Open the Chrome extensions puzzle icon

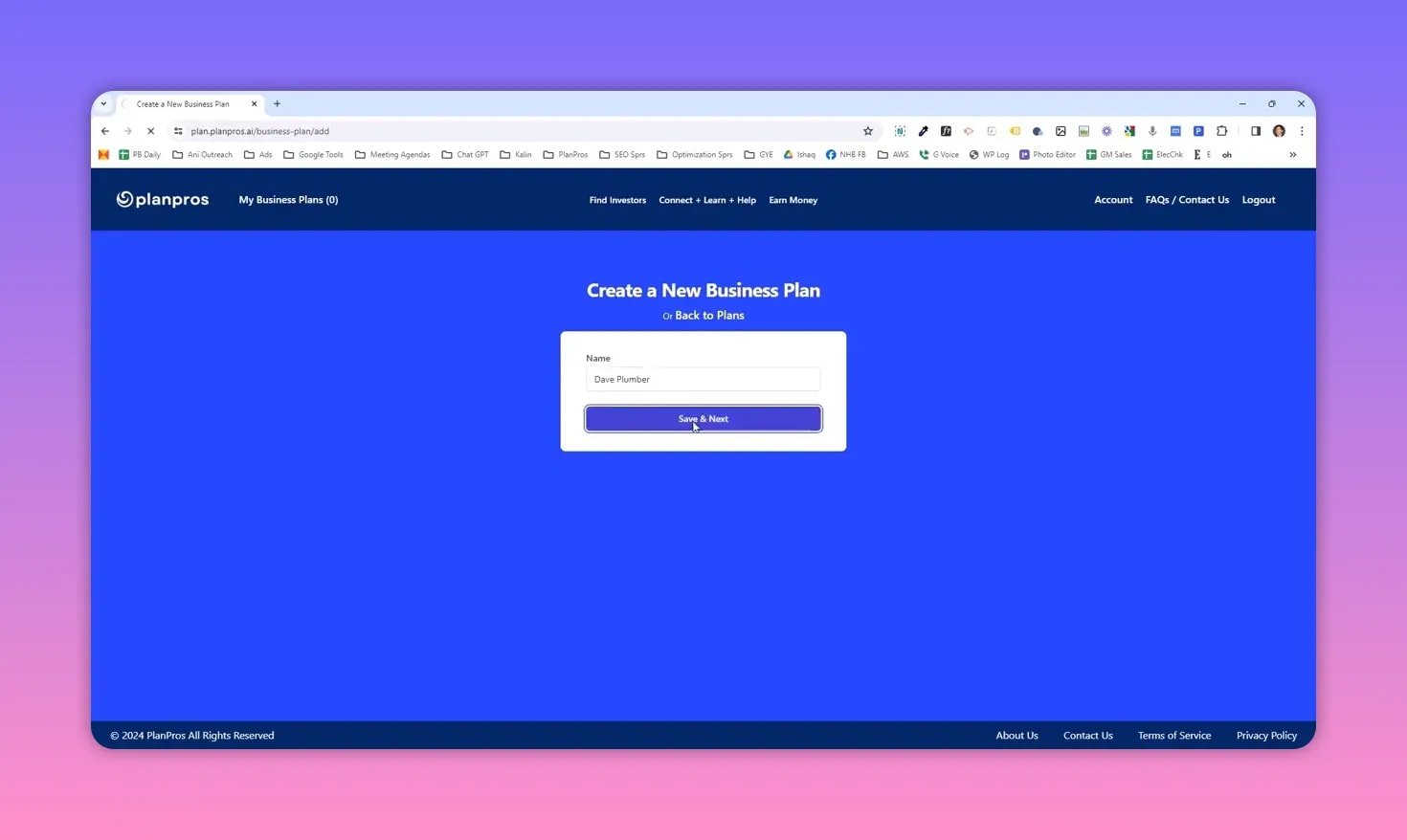1222,131
